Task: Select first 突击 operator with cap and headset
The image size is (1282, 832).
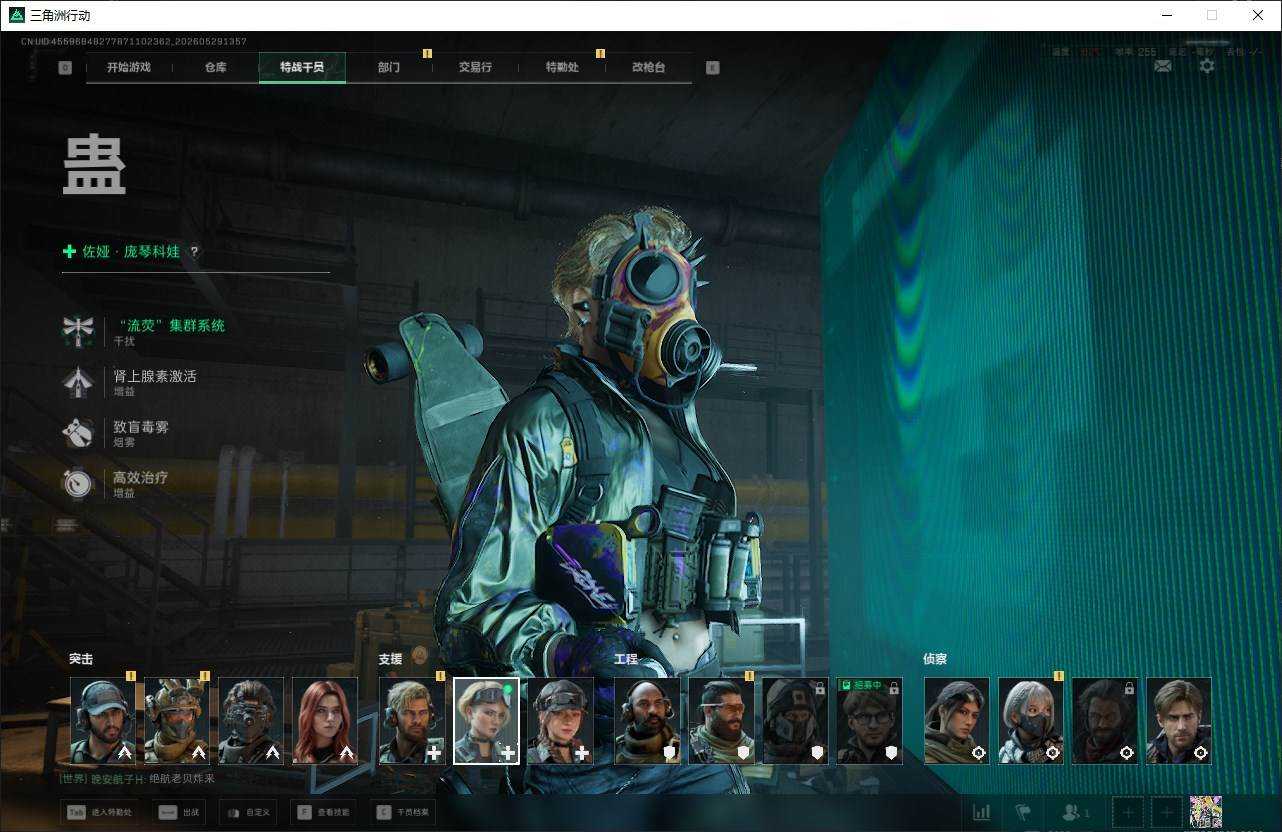Action: pos(103,721)
